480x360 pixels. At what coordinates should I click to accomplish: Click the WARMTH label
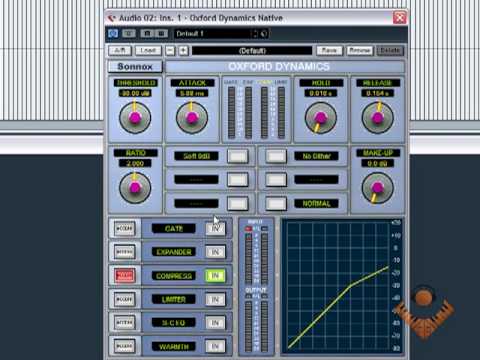pos(174,347)
